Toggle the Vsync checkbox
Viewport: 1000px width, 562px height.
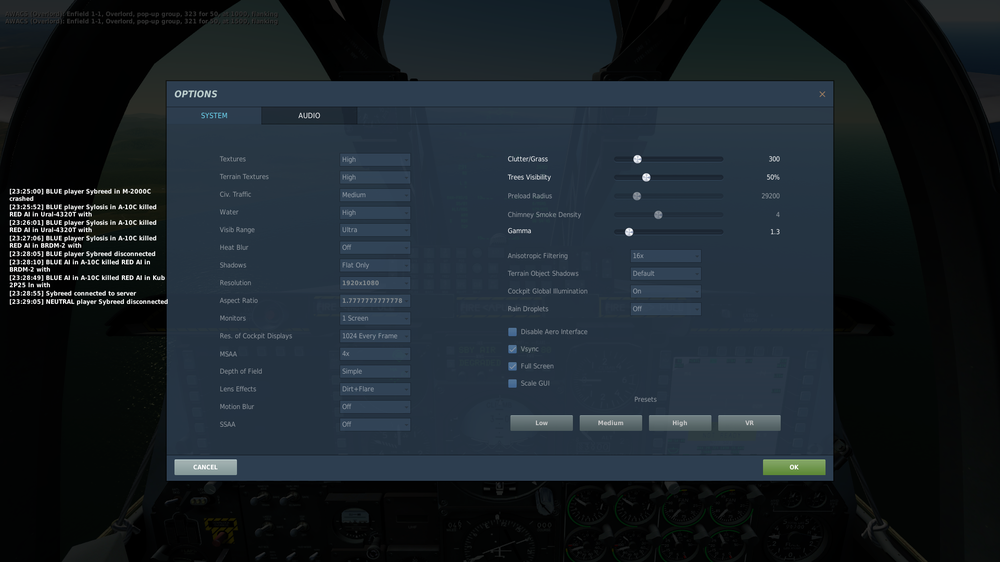(x=512, y=349)
